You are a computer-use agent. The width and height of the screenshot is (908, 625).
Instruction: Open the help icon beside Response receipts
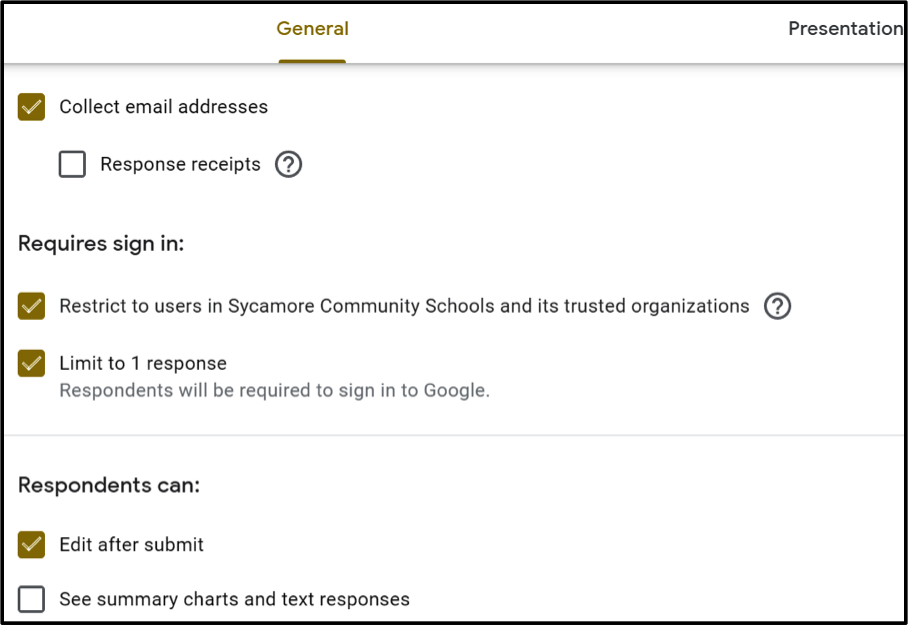point(288,164)
